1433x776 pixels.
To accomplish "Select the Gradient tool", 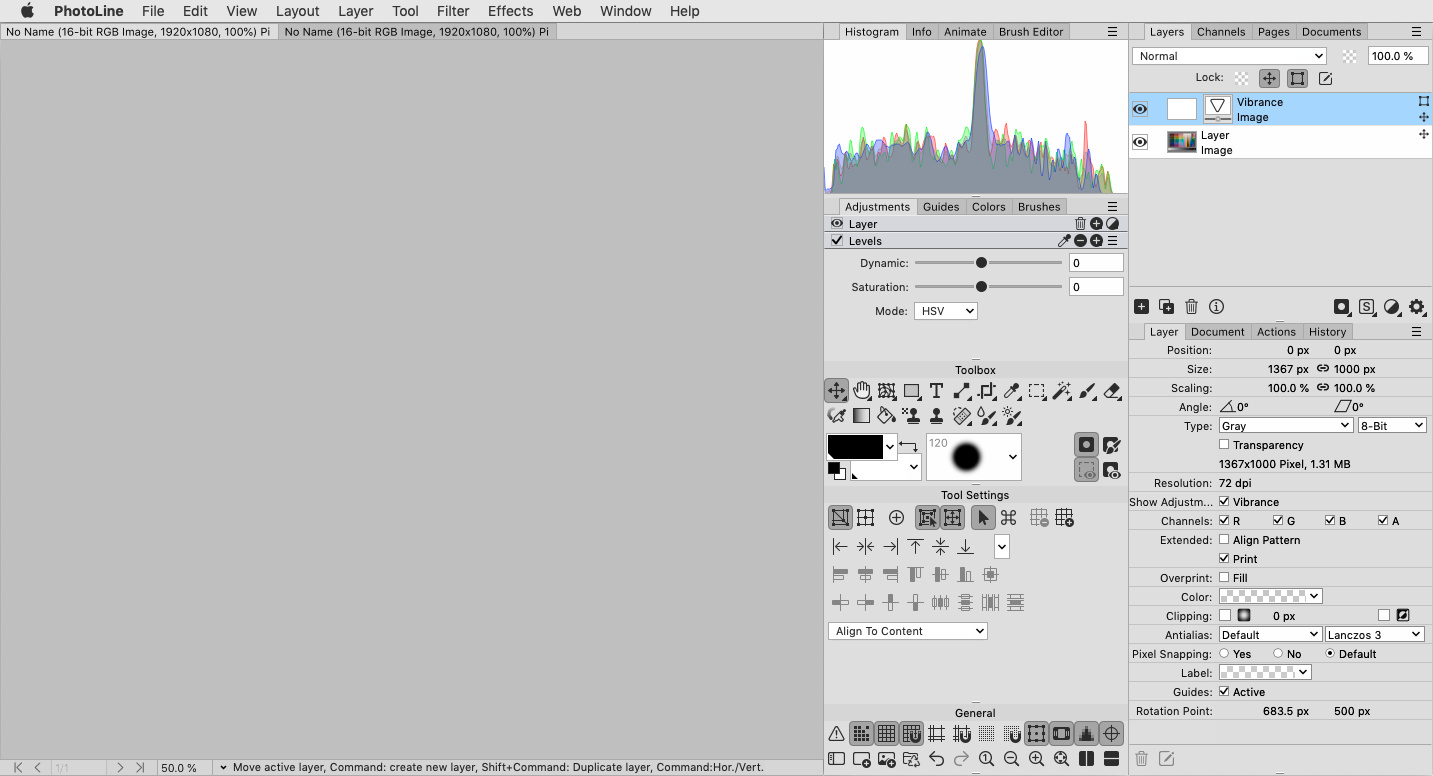I will coord(861,415).
